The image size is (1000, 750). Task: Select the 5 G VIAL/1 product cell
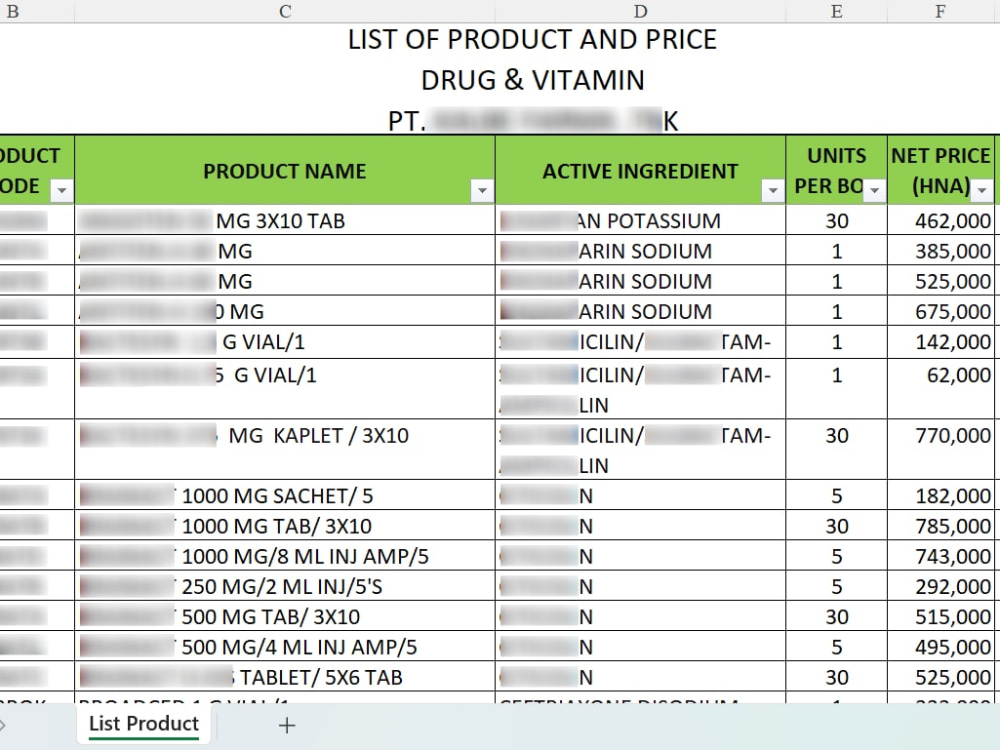click(285, 388)
